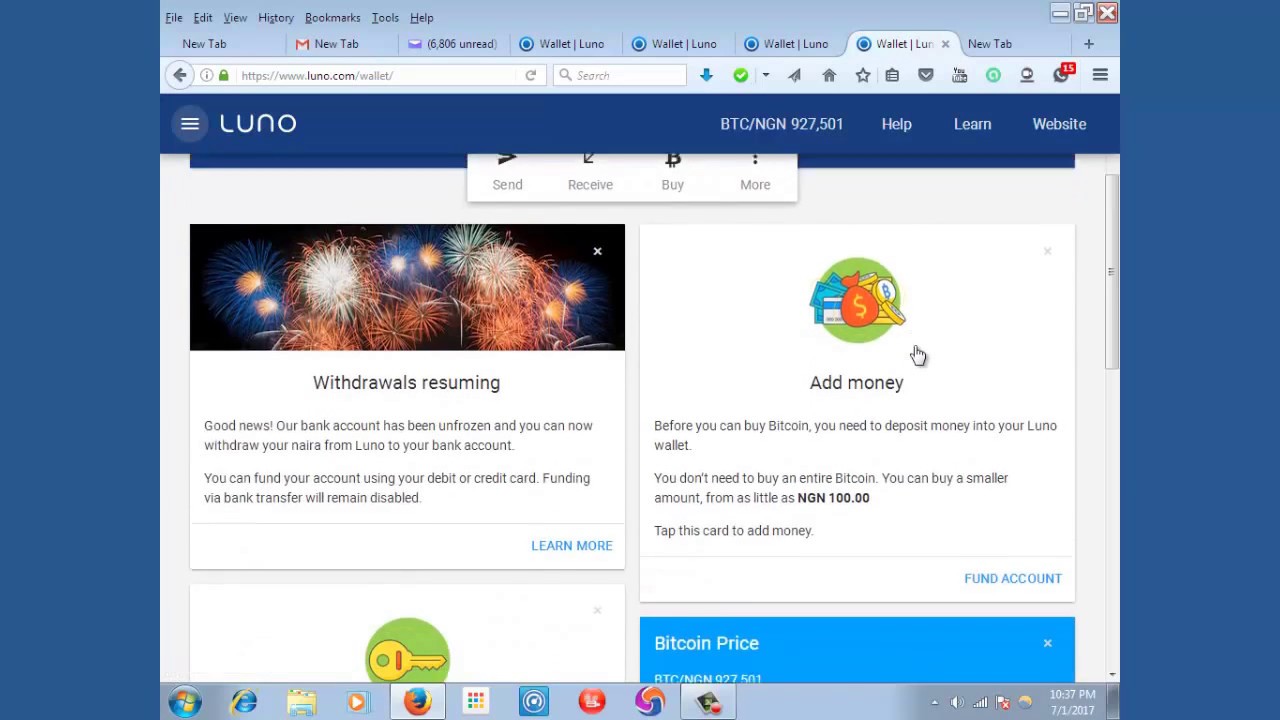Image resolution: width=1280 pixels, height=720 pixels.
Task: Click the page vertical scrollbar
Action: click(1111, 272)
